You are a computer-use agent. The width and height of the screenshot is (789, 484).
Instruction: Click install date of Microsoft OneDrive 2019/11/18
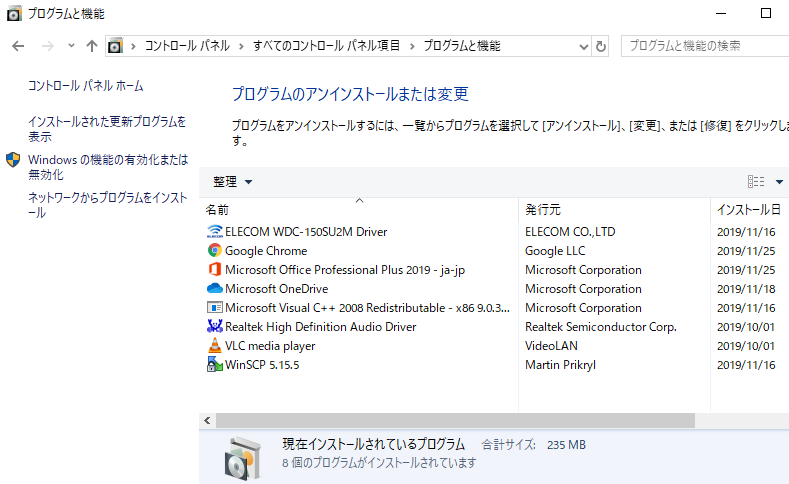[x=746, y=289]
